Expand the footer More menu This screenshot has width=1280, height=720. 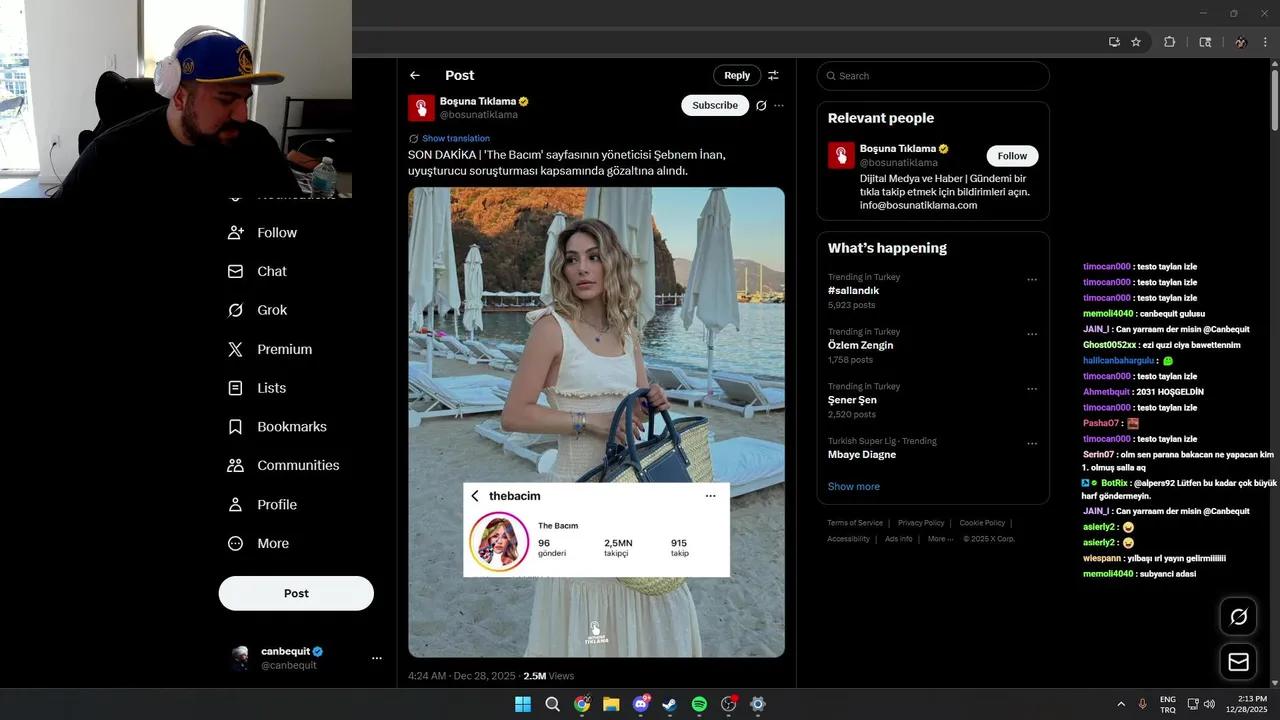[x=940, y=539]
